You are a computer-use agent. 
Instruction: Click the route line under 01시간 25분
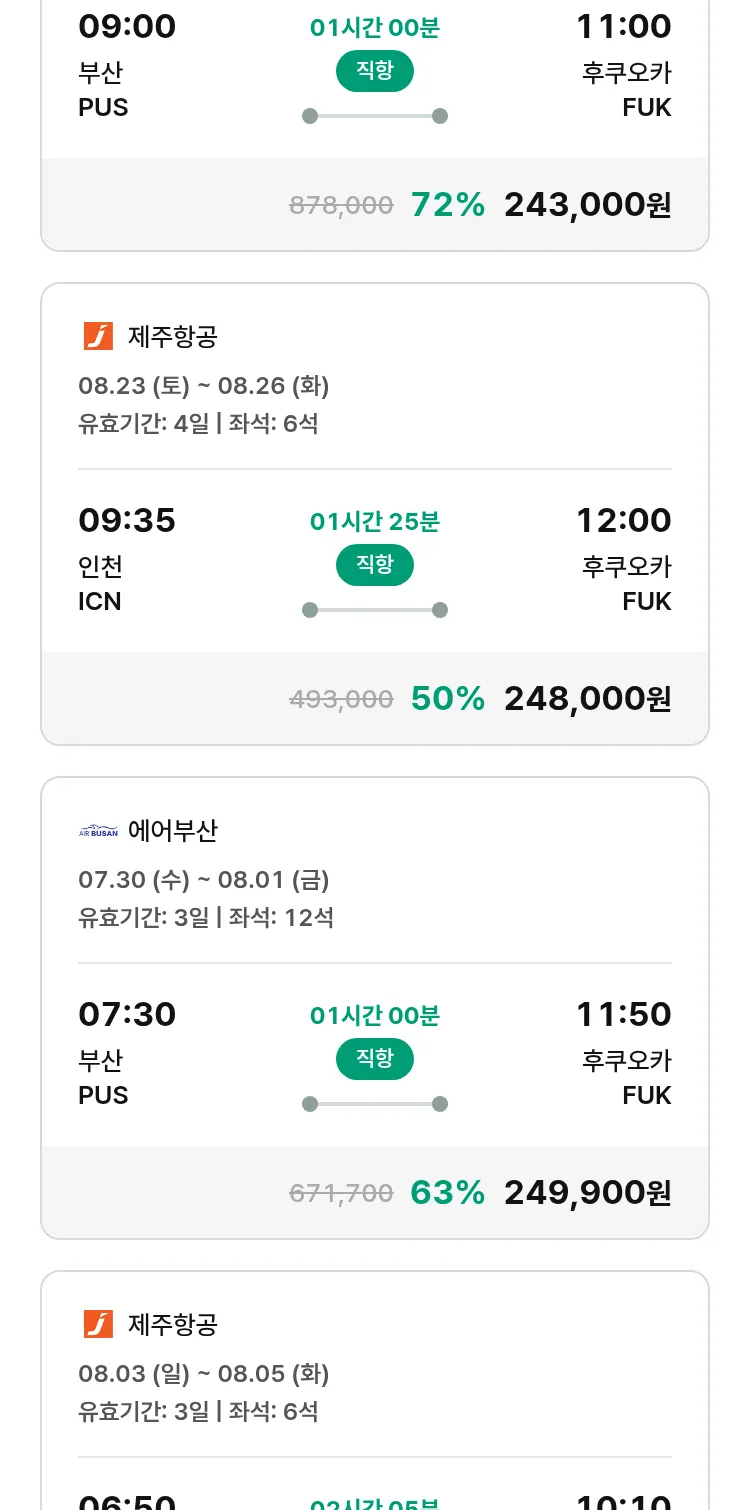point(375,610)
